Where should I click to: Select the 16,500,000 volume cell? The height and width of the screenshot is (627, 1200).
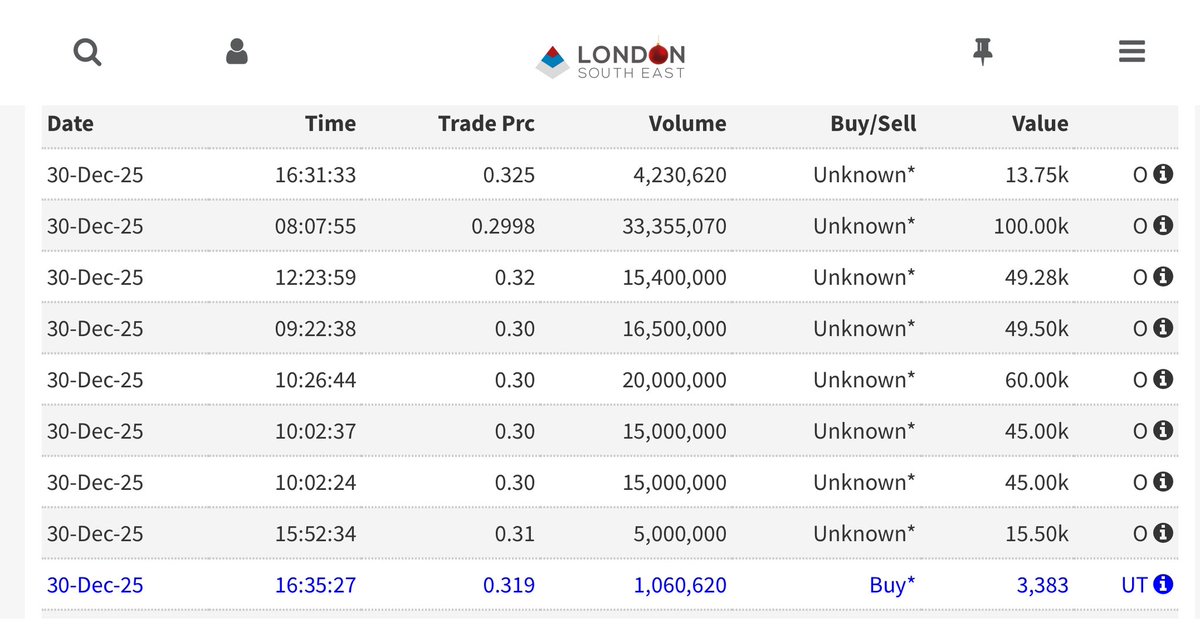pyautogui.click(x=672, y=328)
